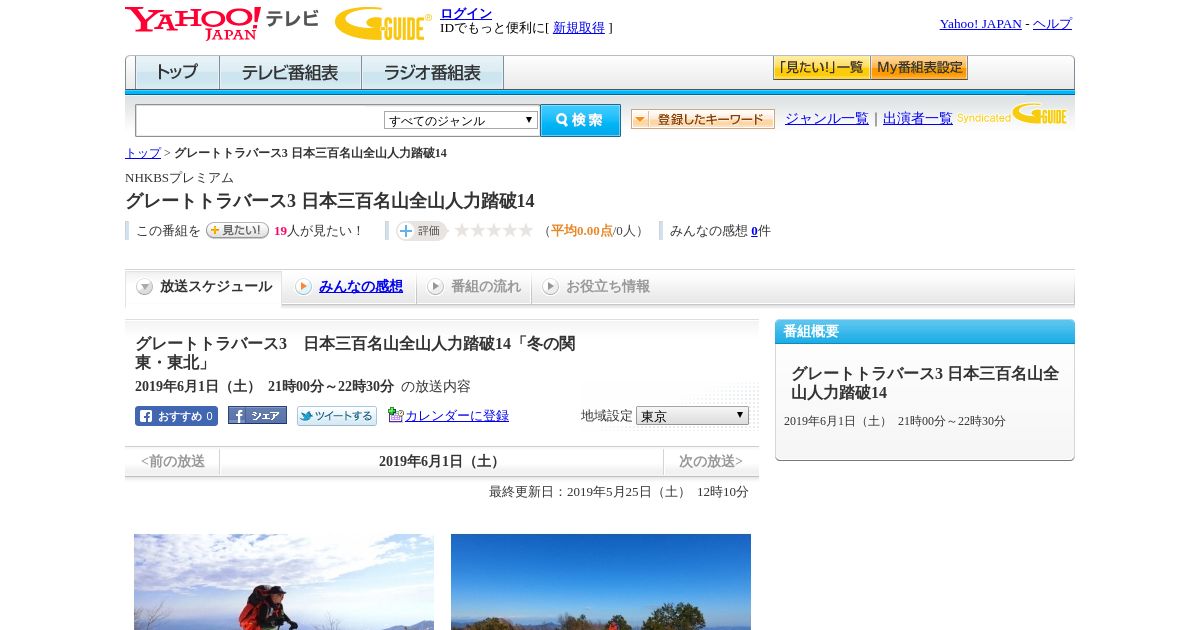Click the star rating bar
Viewport: 1200px width, 630px height.
494,231
